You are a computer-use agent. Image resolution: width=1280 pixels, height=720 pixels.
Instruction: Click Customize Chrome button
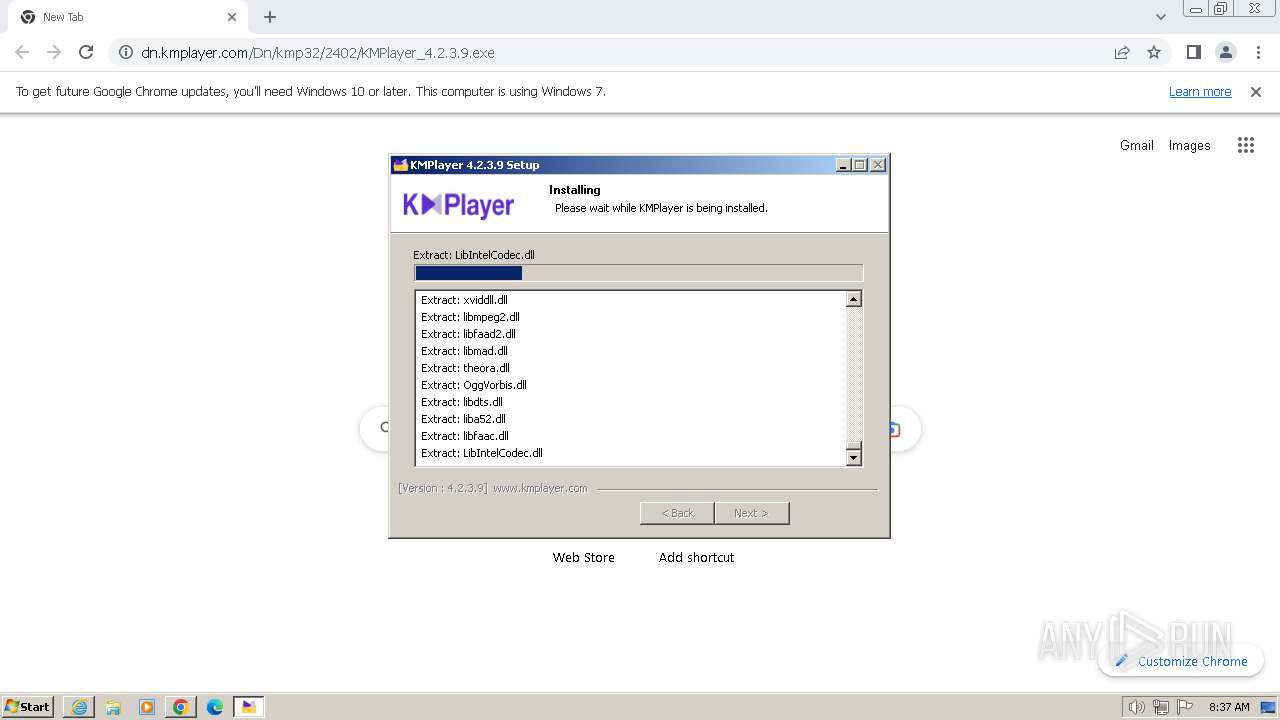coord(1181,661)
